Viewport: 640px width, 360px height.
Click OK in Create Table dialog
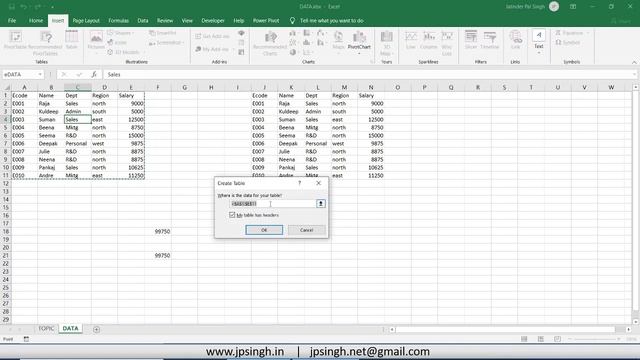[x=264, y=230]
